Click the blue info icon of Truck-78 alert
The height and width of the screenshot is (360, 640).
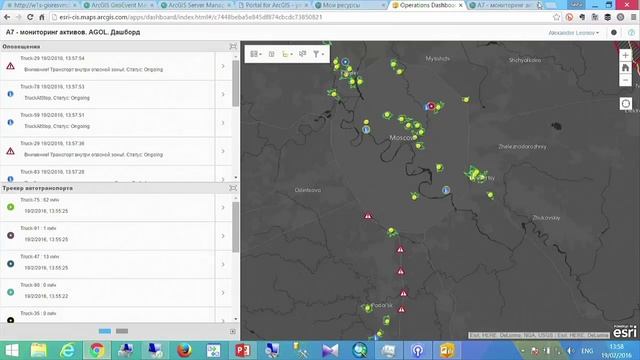(x=11, y=94)
